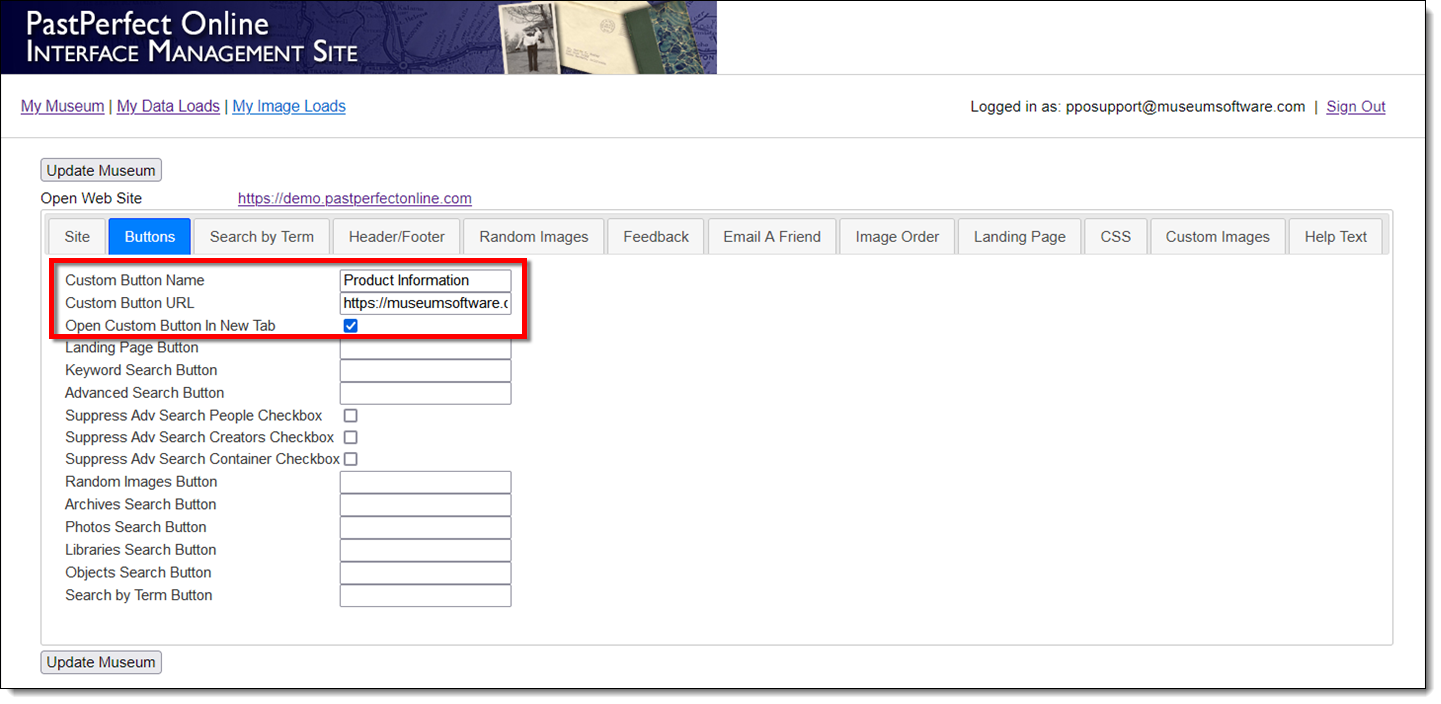Screen dimensions: 1441x704
Task: Tick Suppress Adv Search People checkbox
Action: 350,415
